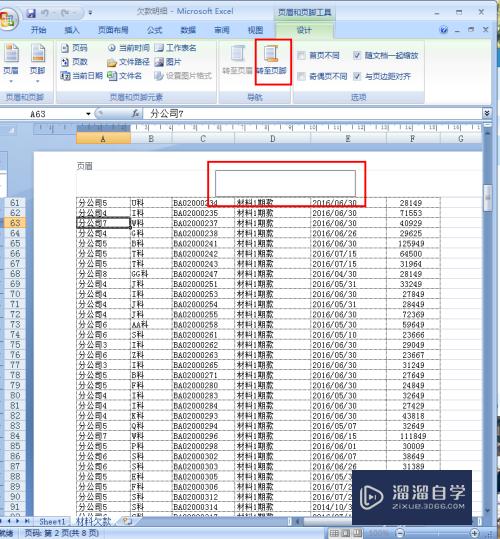Screen dimensions: 500x539
Task: Click 转至页眉 go to header
Action: click(237, 60)
